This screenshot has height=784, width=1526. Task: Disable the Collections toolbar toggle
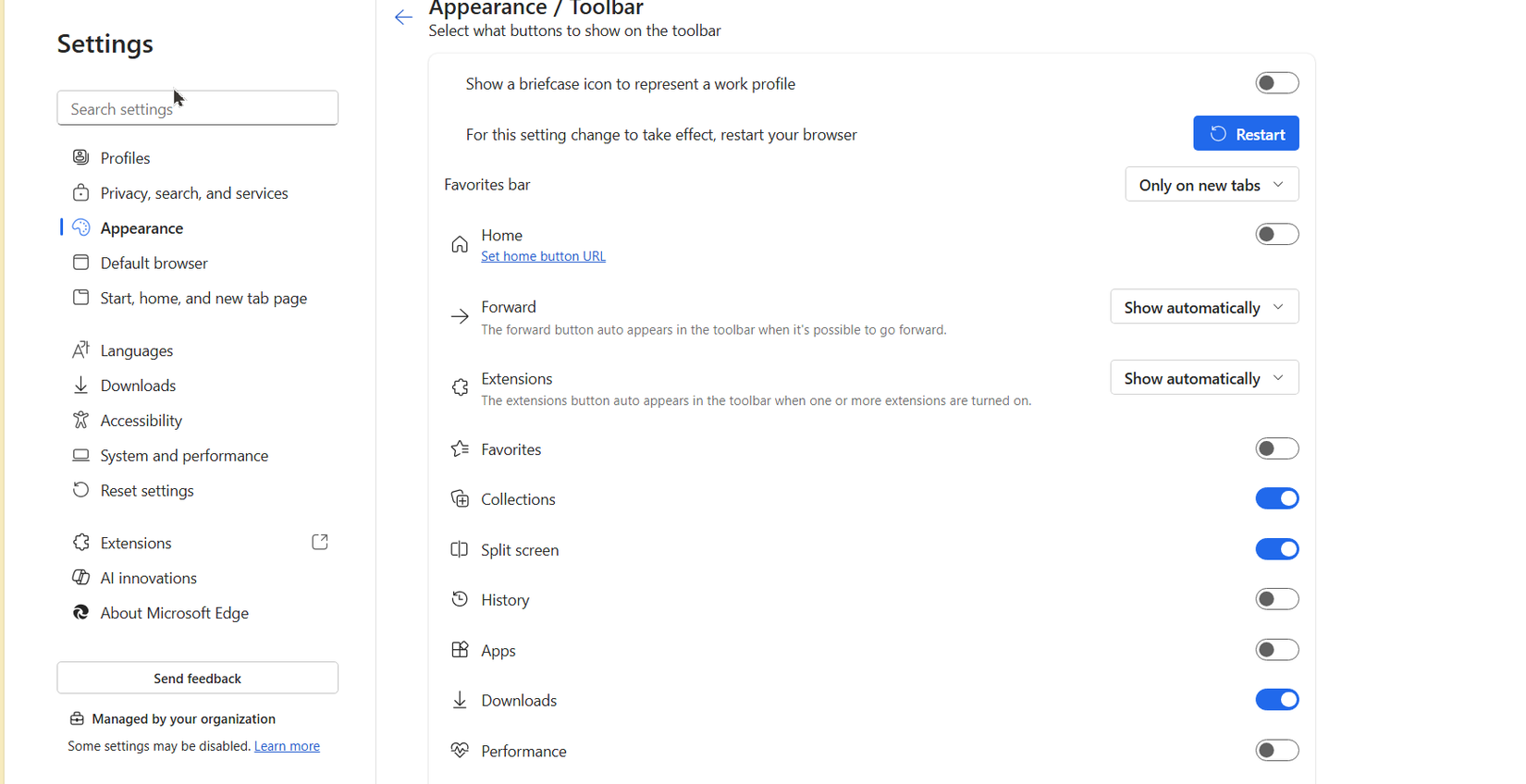point(1276,498)
